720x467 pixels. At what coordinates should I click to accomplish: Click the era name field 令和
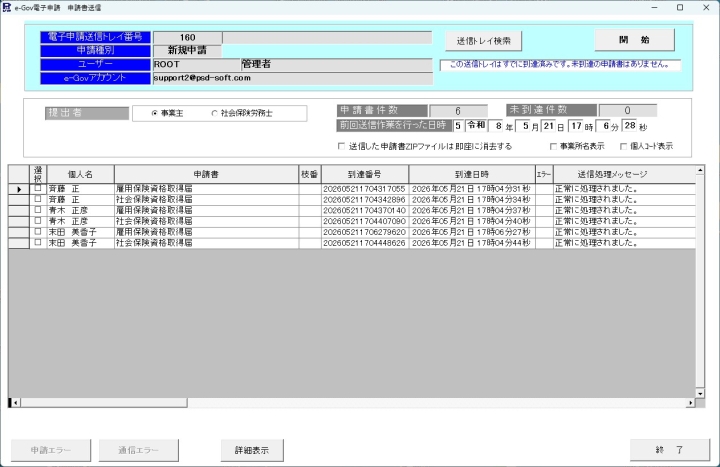pyautogui.click(x=476, y=125)
